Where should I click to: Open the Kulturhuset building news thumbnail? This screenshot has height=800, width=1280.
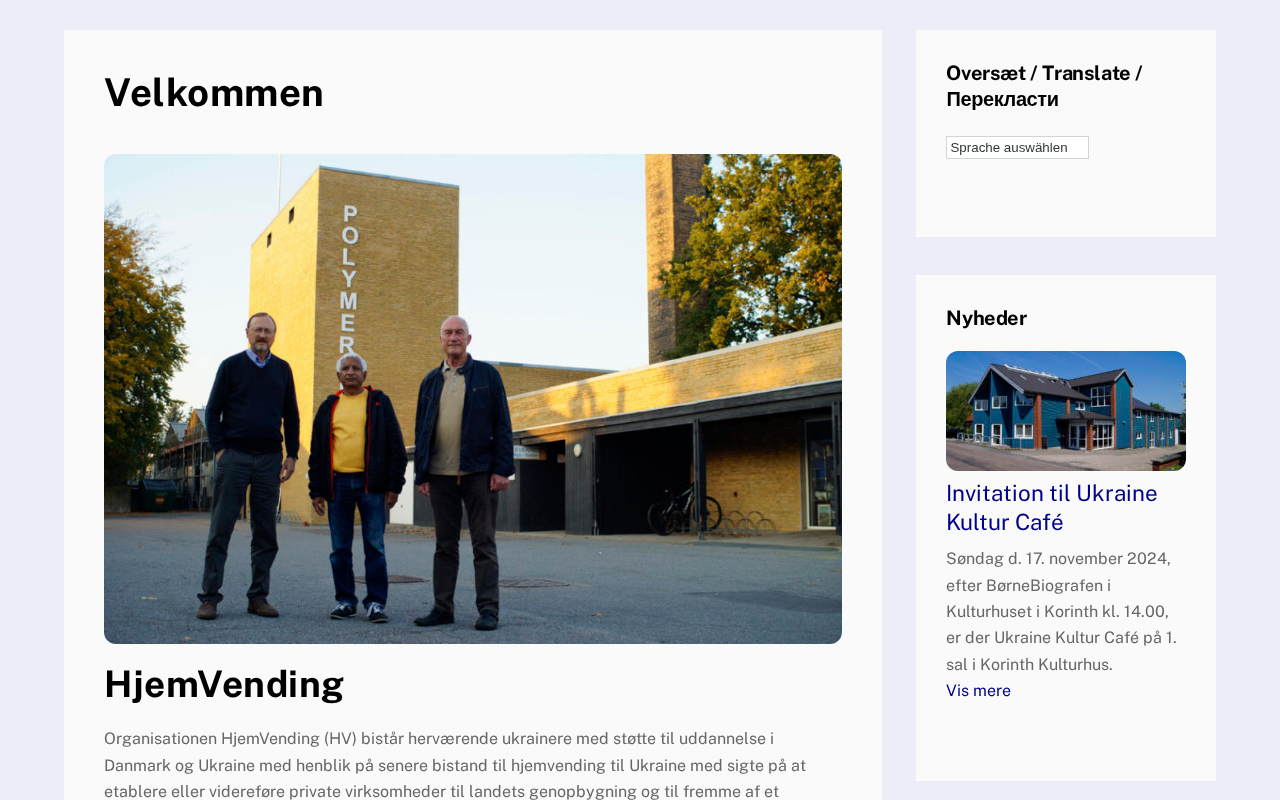(x=1066, y=411)
